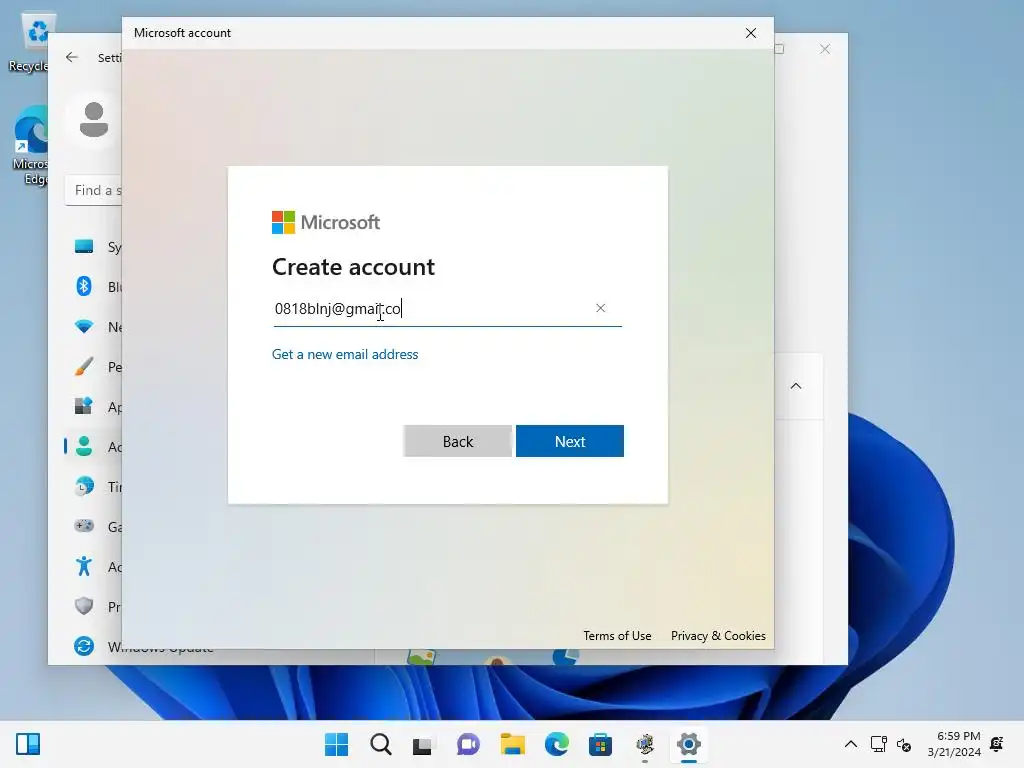
Task: Click the Back button in Create account
Action: click(457, 441)
